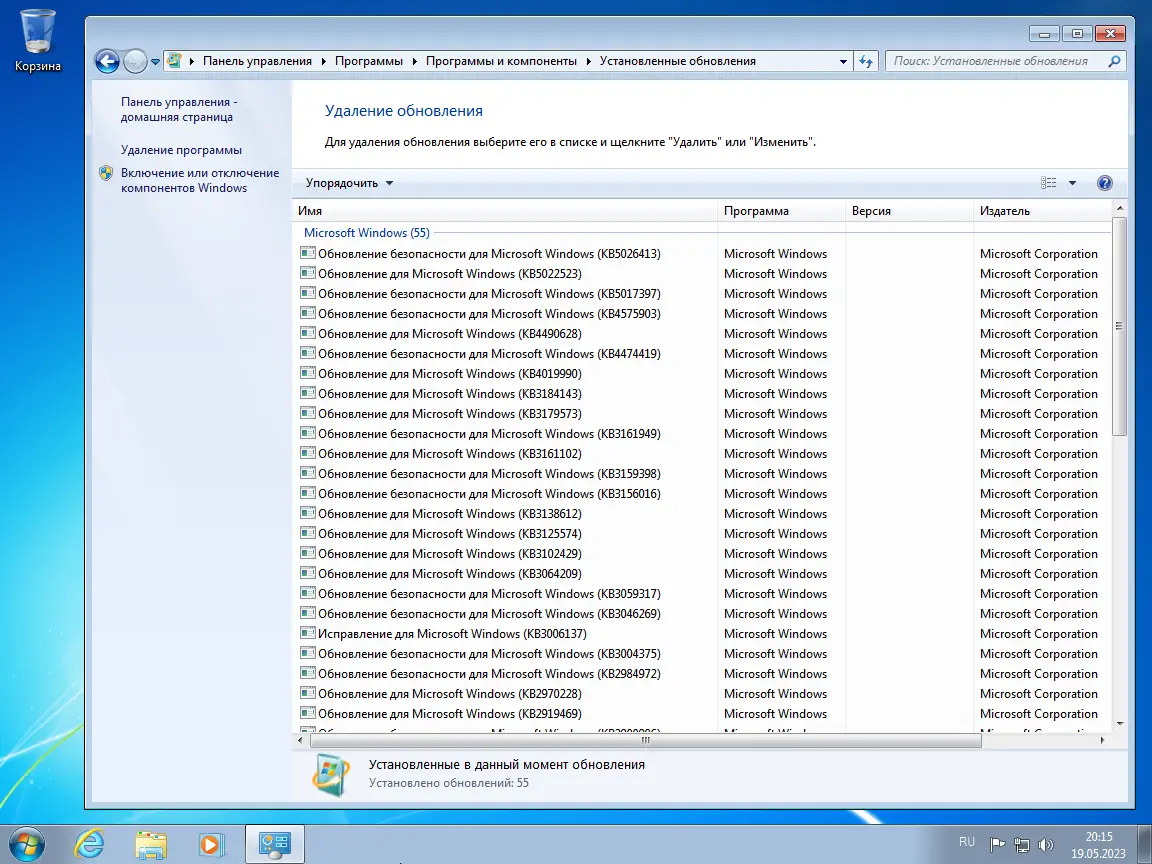Click the vertical scrollbar thumb of updates list
Image resolution: width=1152 pixels, height=864 pixels.
point(1120,326)
